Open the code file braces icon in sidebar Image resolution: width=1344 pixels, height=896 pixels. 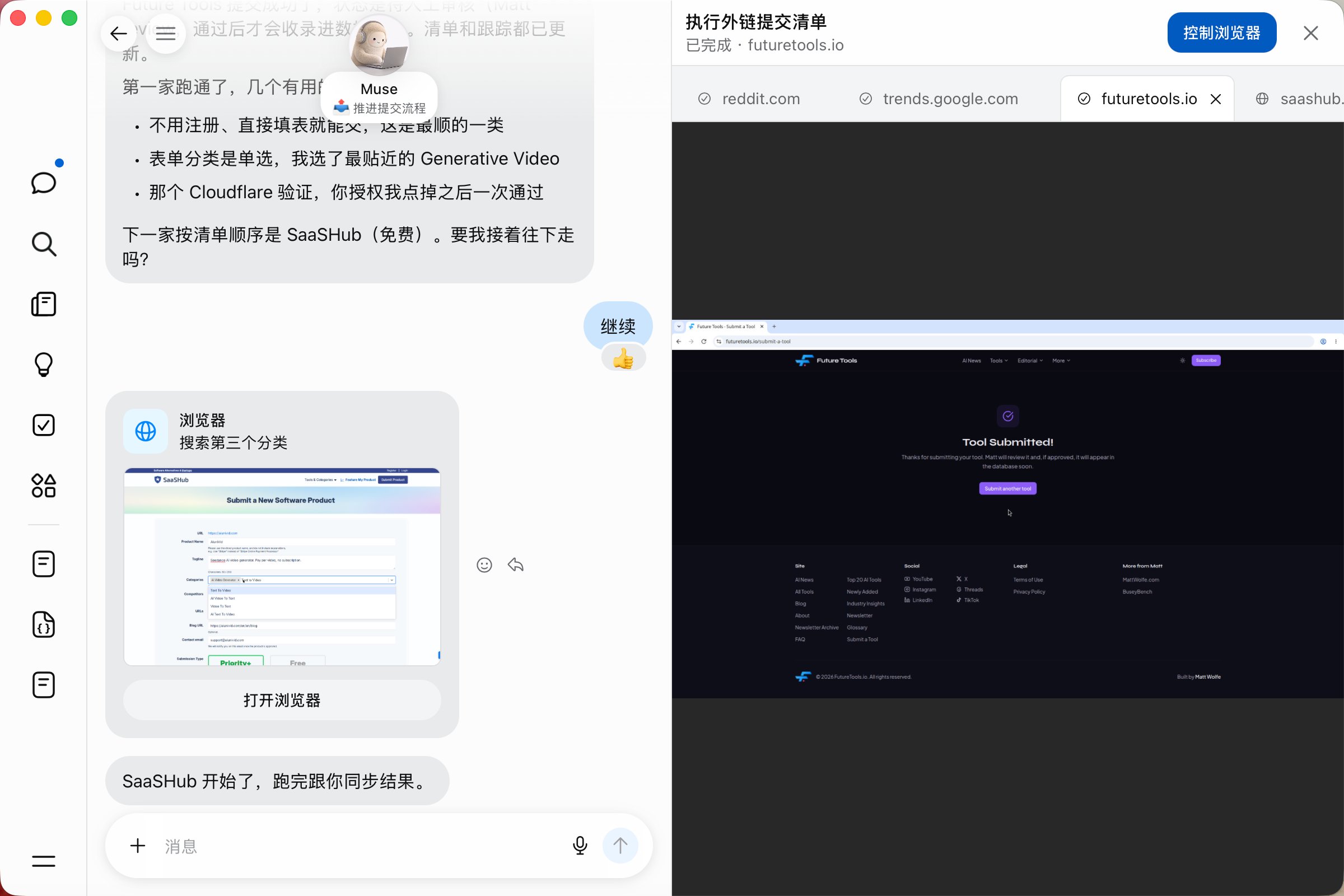tap(44, 624)
